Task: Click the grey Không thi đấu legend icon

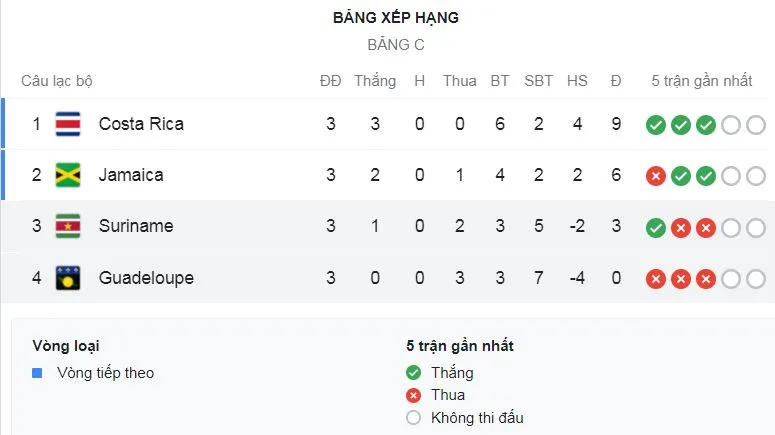Action: click(x=414, y=418)
